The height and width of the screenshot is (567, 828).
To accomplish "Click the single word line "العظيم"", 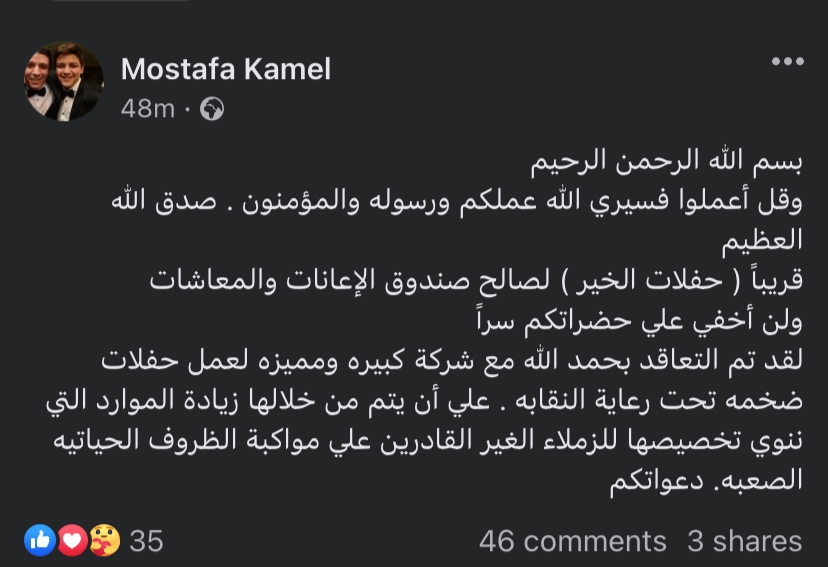I will tap(762, 242).
